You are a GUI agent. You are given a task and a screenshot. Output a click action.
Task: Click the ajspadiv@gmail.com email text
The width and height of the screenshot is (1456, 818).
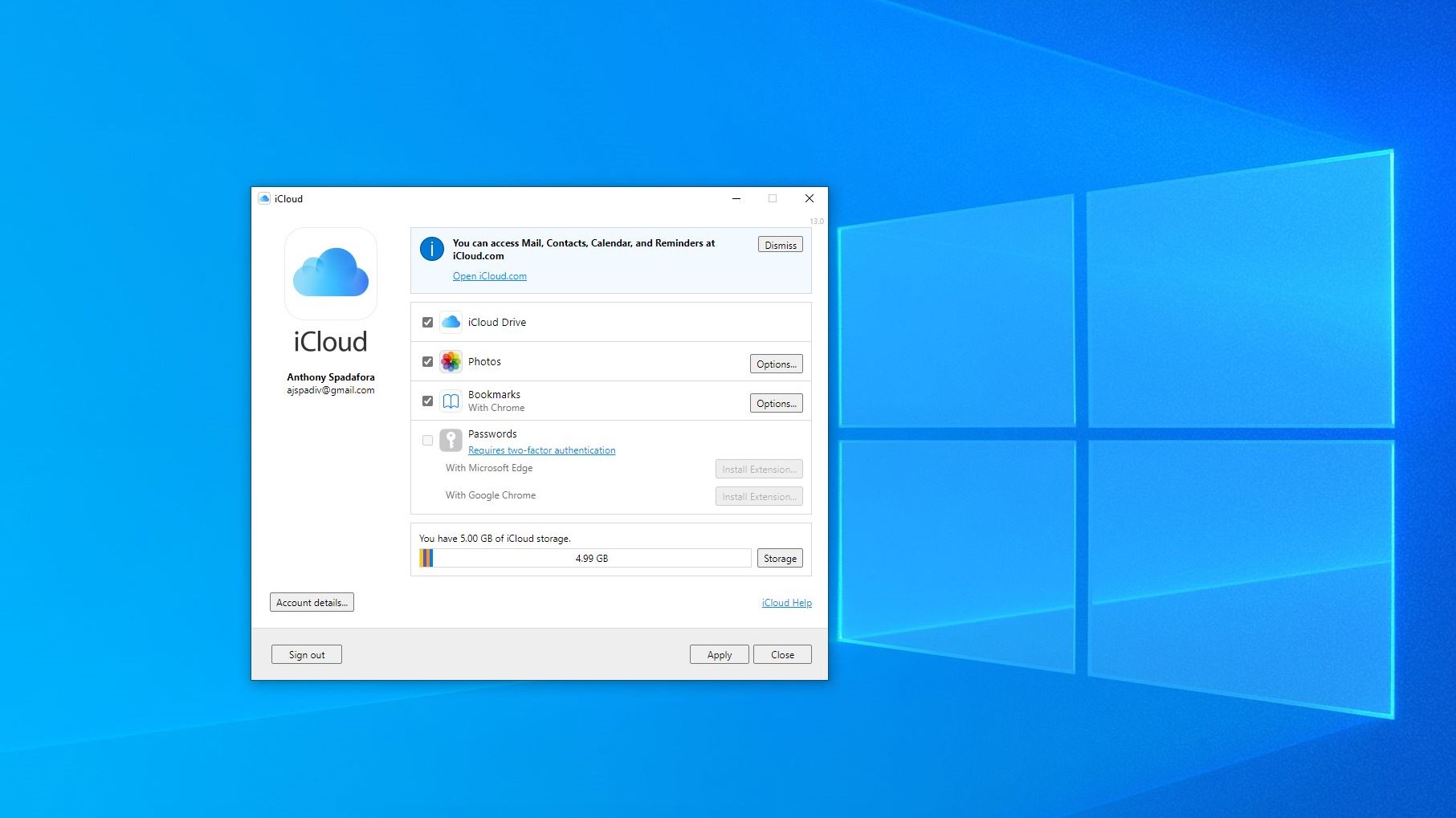tap(331, 390)
